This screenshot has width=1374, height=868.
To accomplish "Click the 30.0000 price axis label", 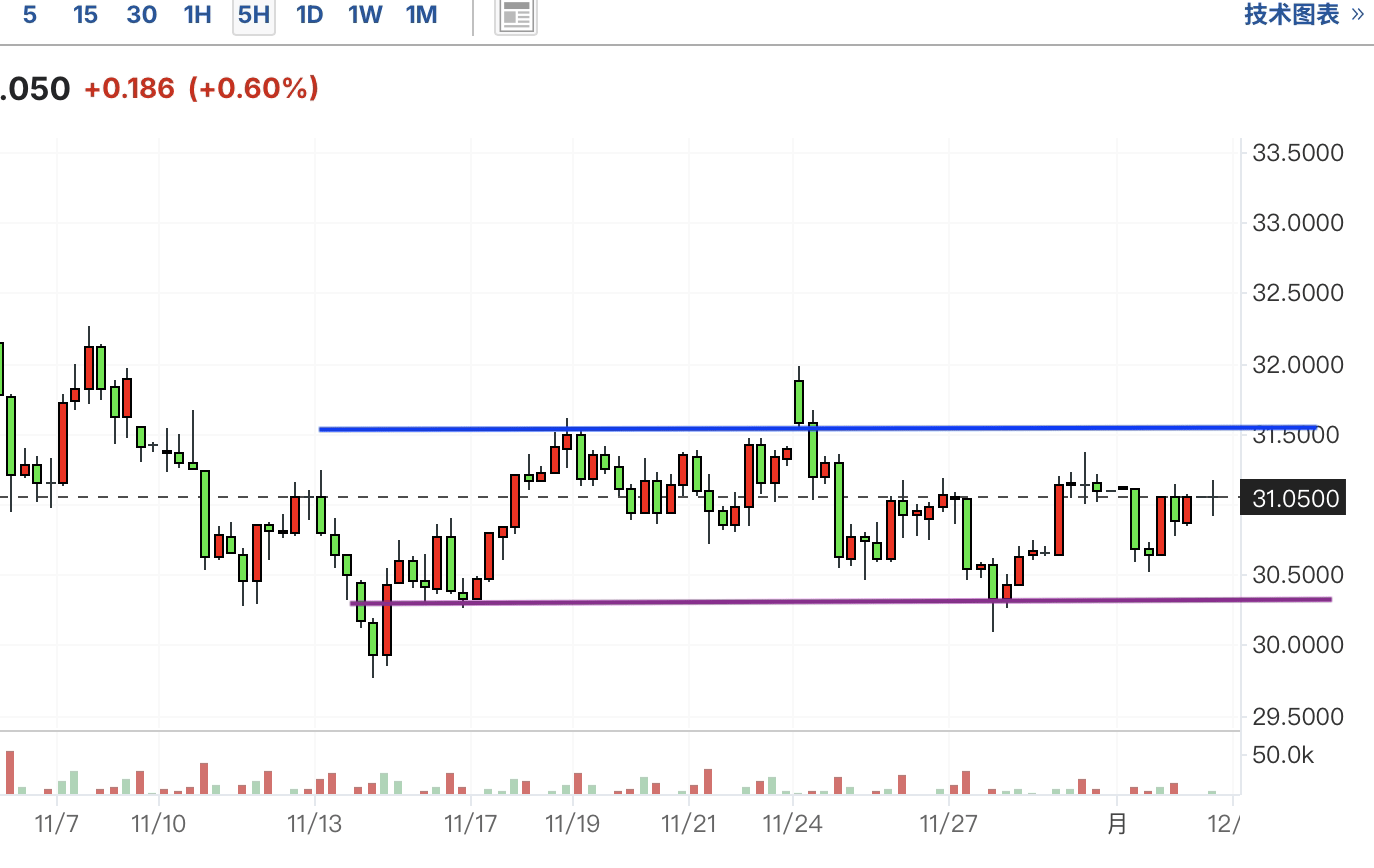I will pyautogui.click(x=1297, y=645).
